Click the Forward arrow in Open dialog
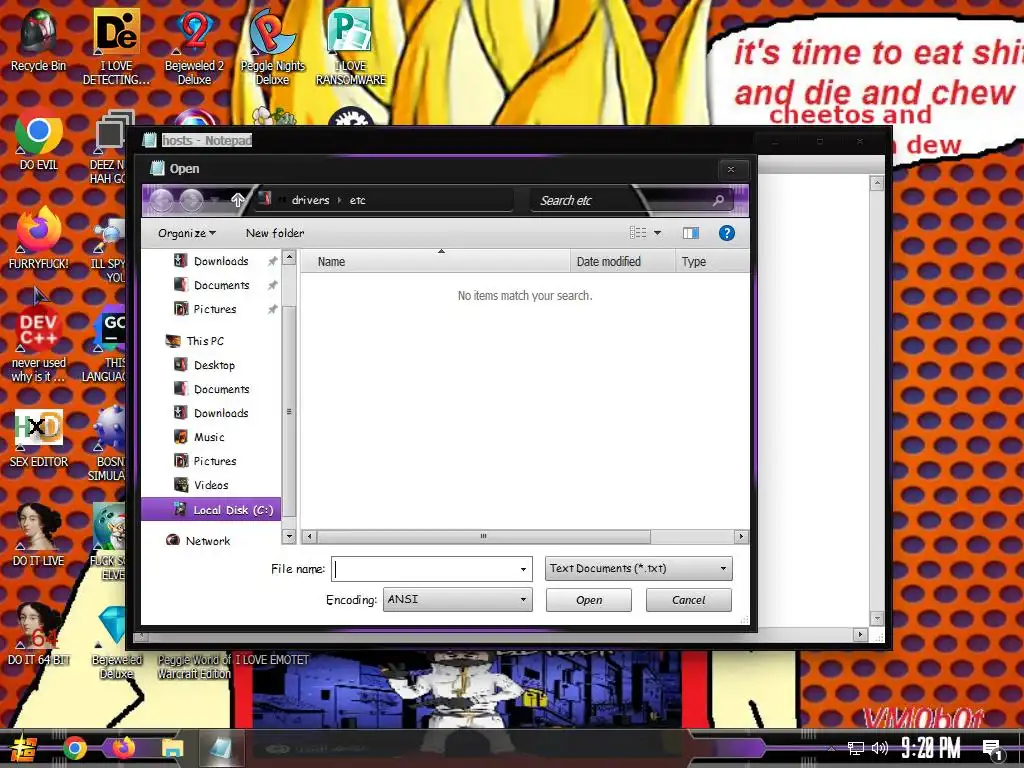Screen dimensions: 1024x768 (191, 200)
